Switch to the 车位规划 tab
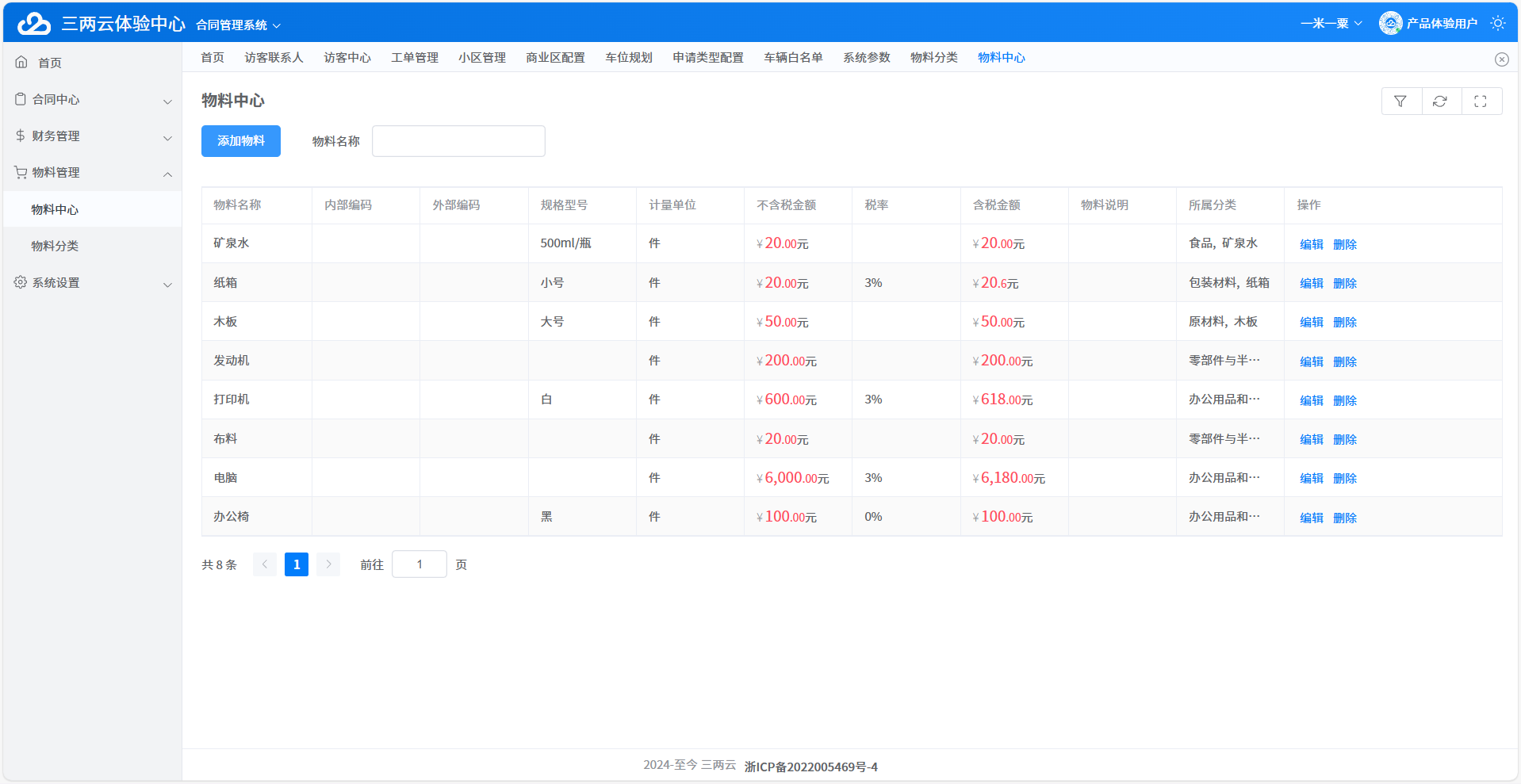Image resolution: width=1521 pixels, height=784 pixels. point(629,57)
